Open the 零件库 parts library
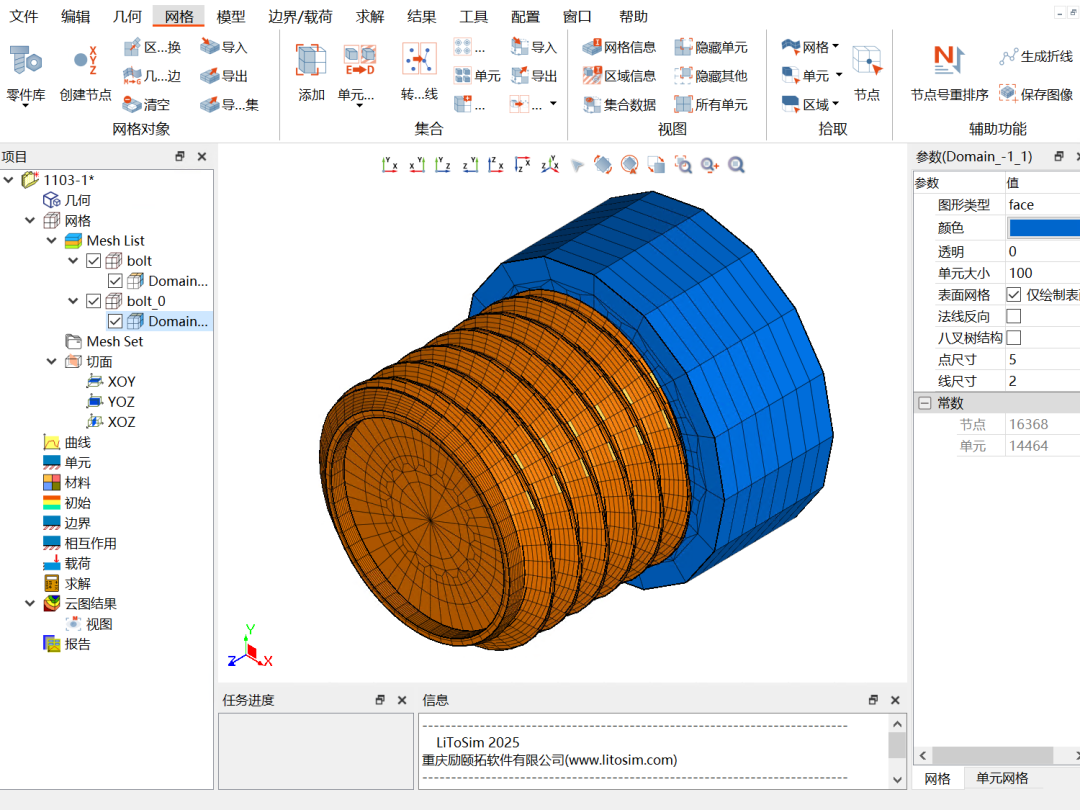Screen dimensions: 1080x810 (x=25, y=73)
